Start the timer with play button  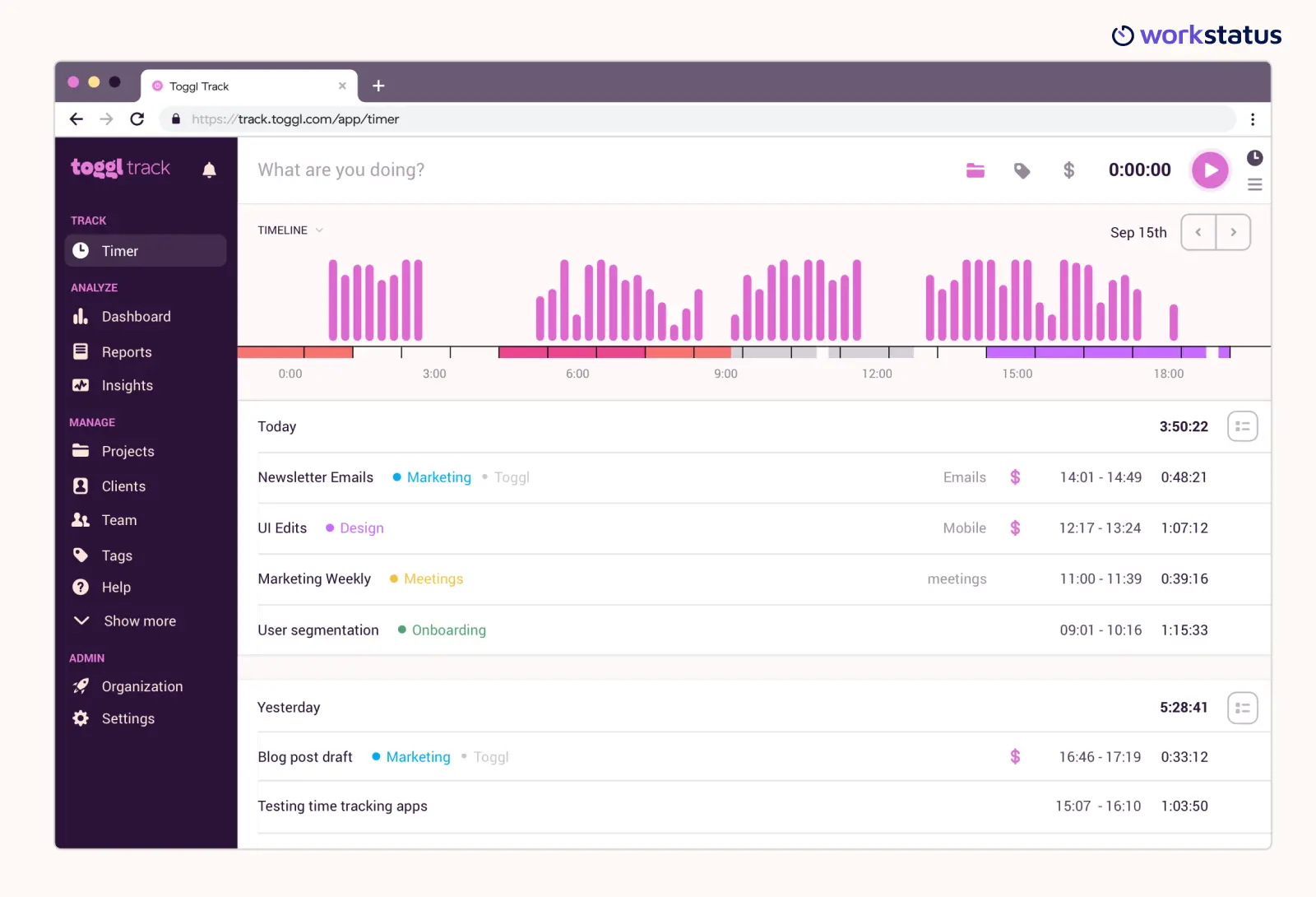pos(1210,170)
